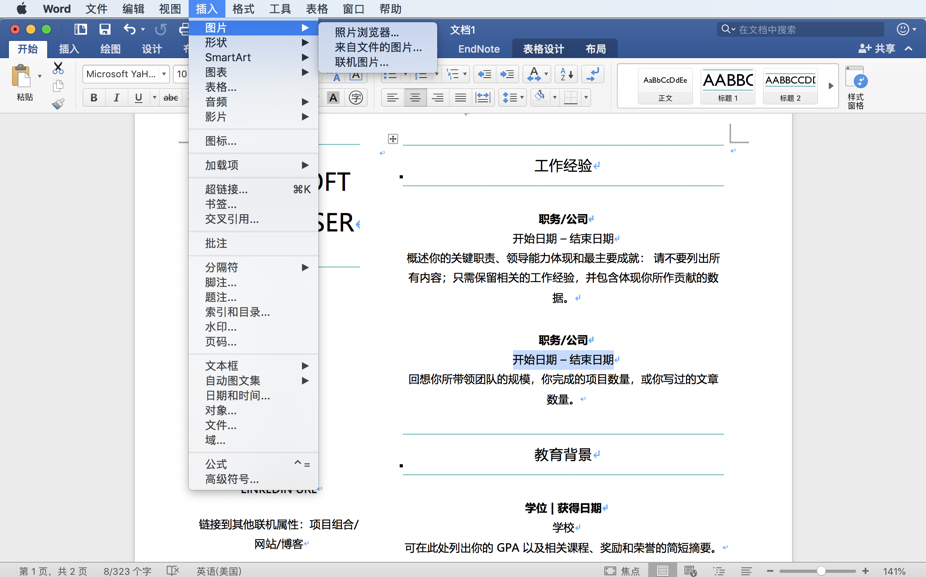Expand the 形状 submenu
926x577 pixels.
254,43
